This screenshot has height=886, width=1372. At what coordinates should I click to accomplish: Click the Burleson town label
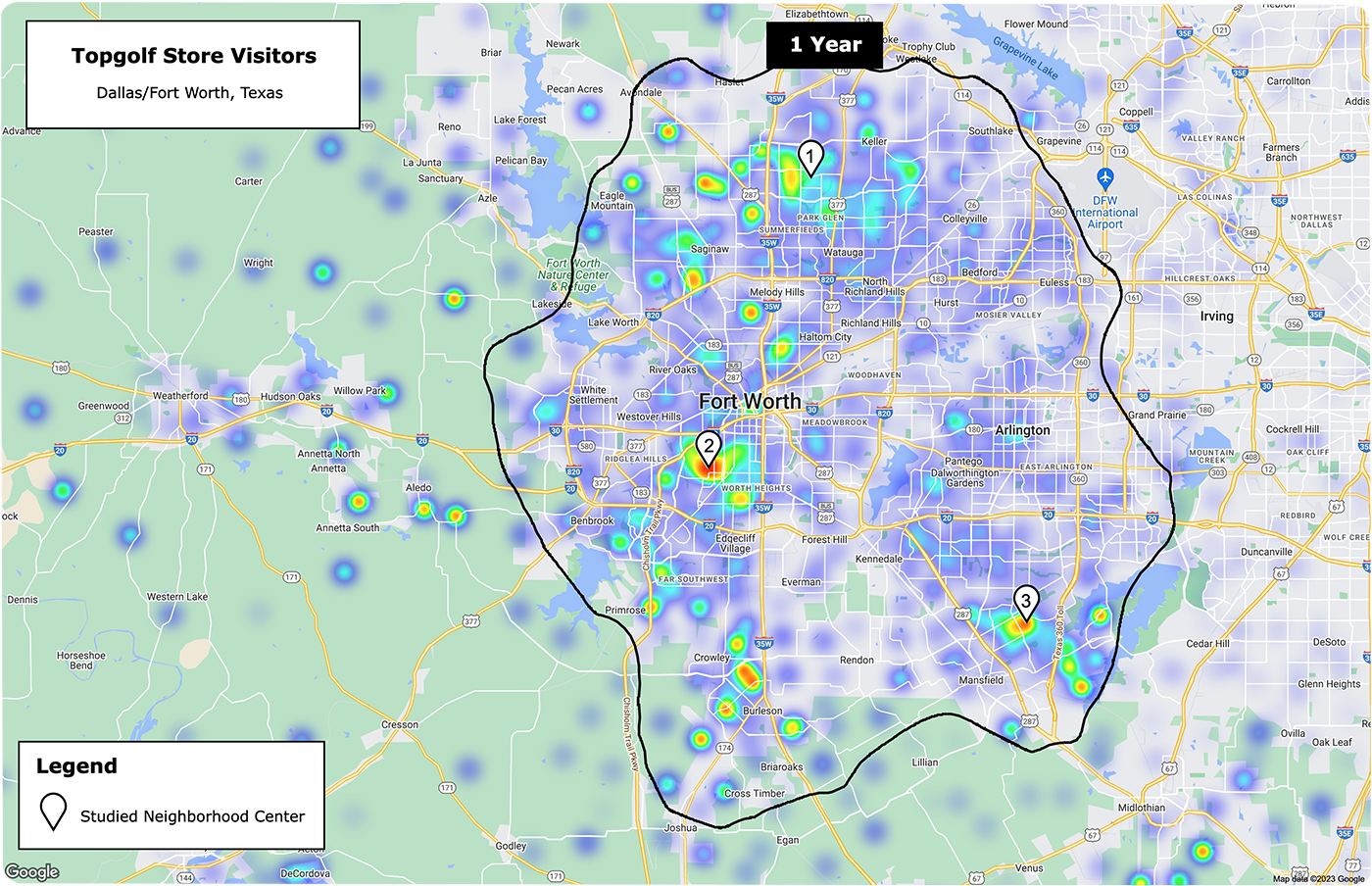pos(762,712)
